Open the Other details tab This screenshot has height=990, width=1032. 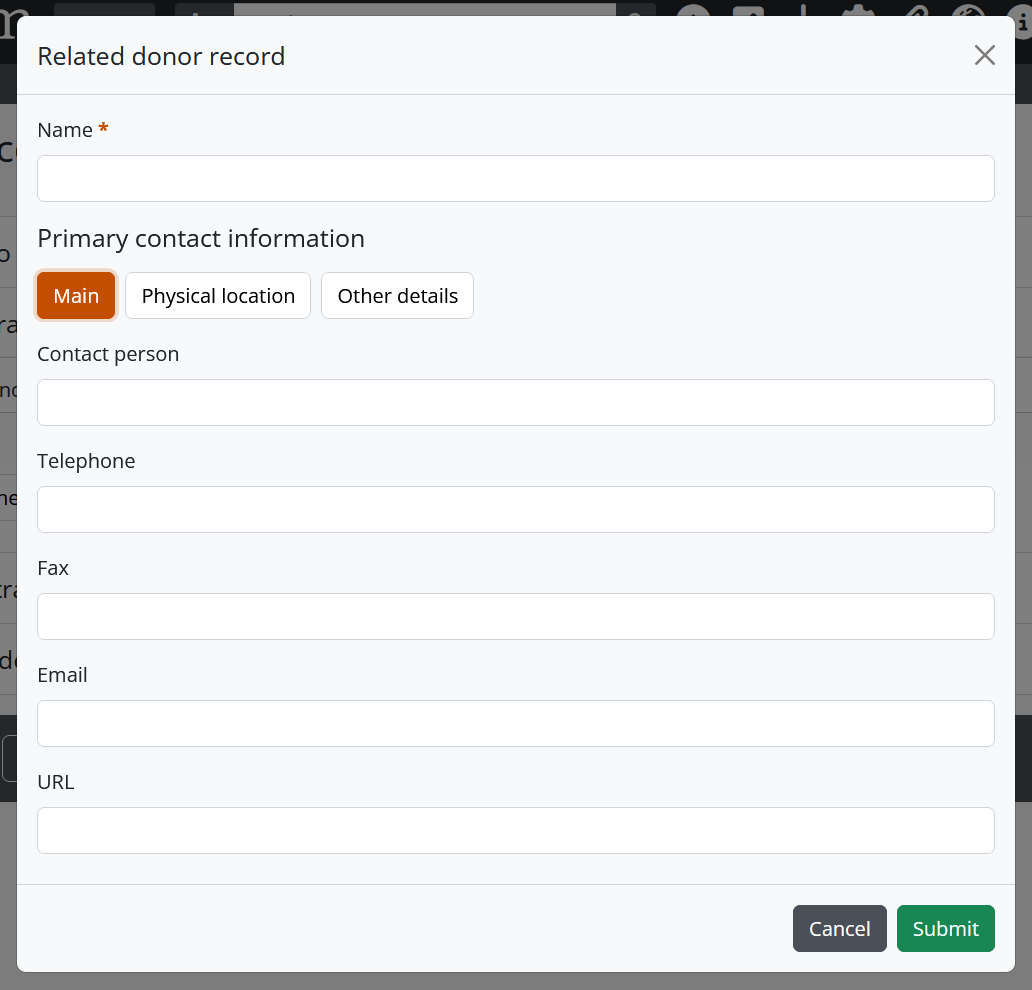click(397, 296)
